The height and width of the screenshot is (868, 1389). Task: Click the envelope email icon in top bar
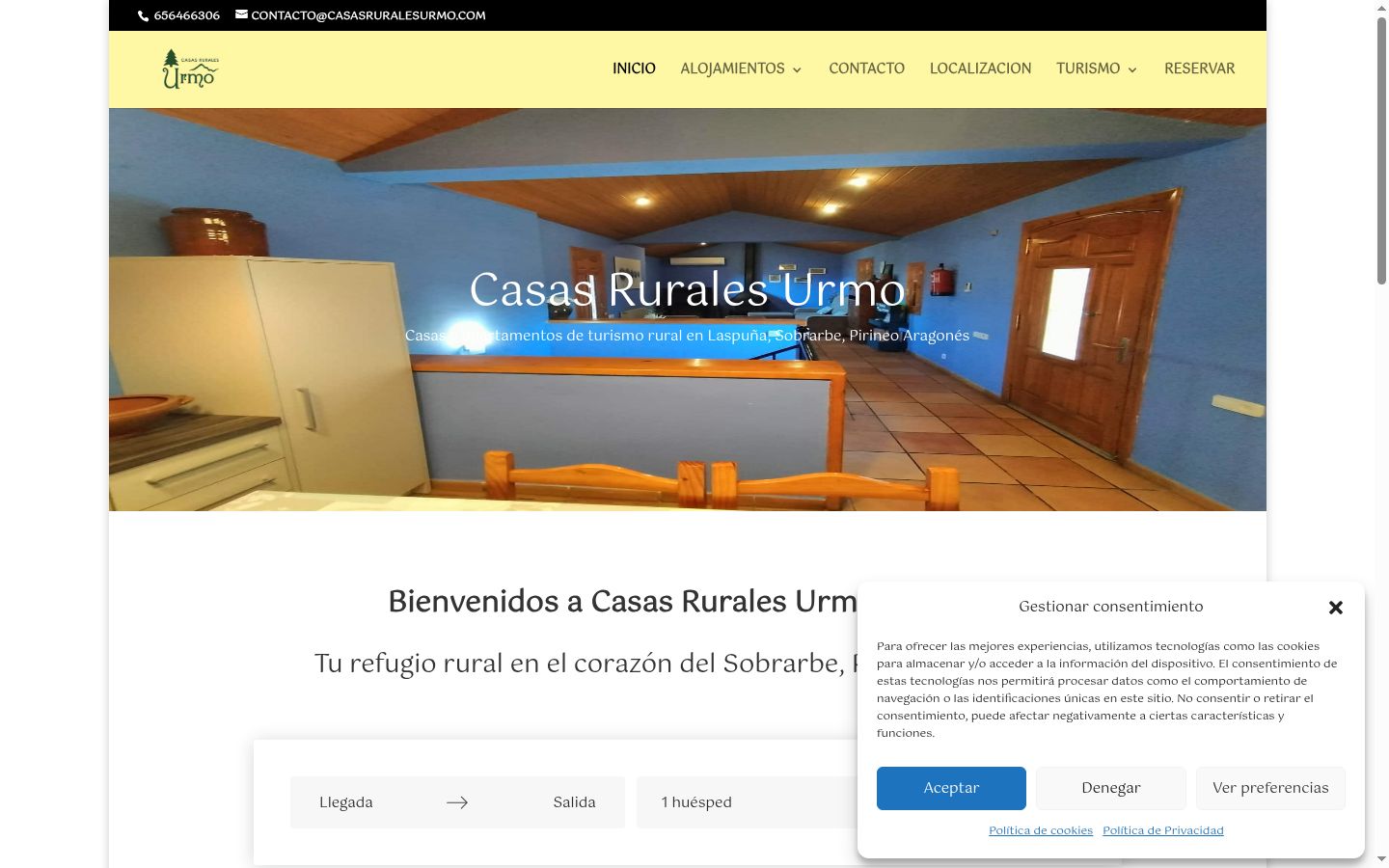(241, 14)
